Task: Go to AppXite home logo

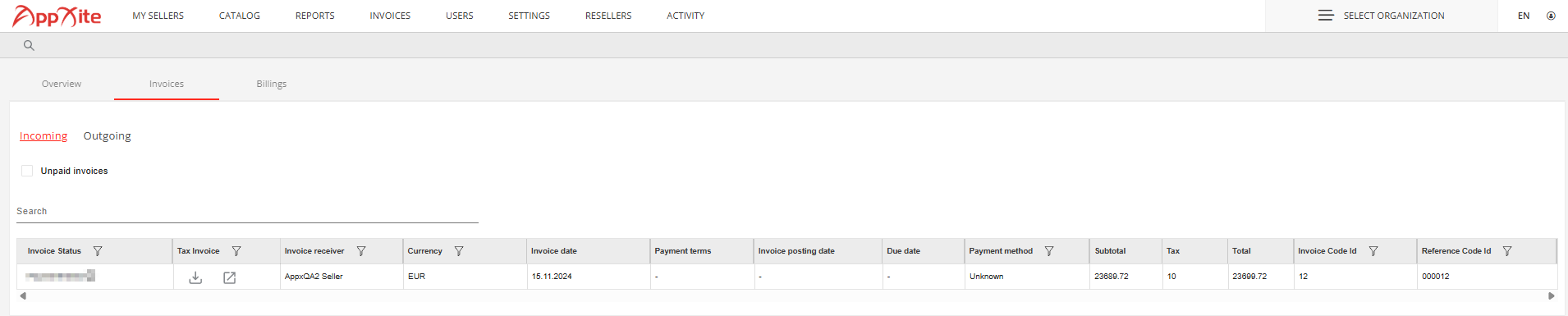Action: [57, 16]
